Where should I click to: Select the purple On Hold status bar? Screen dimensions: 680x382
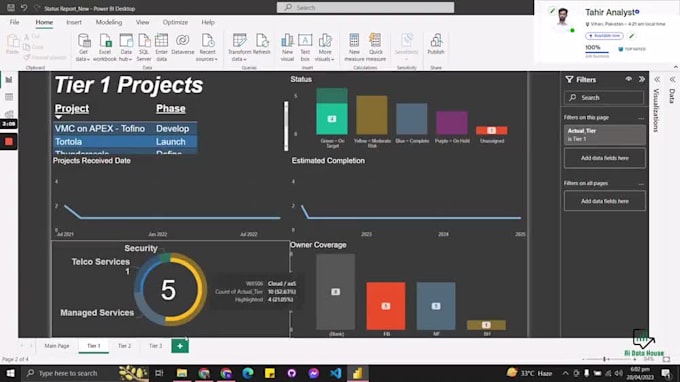tap(451, 123)
